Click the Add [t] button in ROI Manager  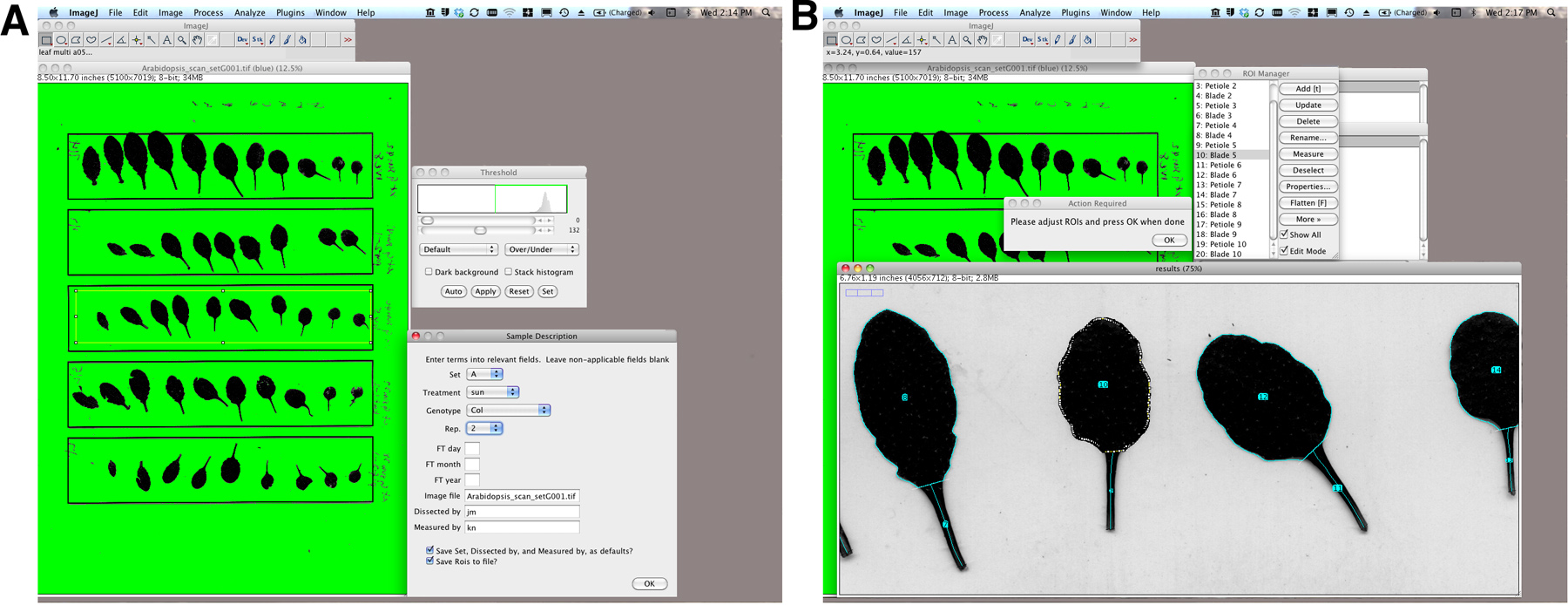(x=1308, y=88)
